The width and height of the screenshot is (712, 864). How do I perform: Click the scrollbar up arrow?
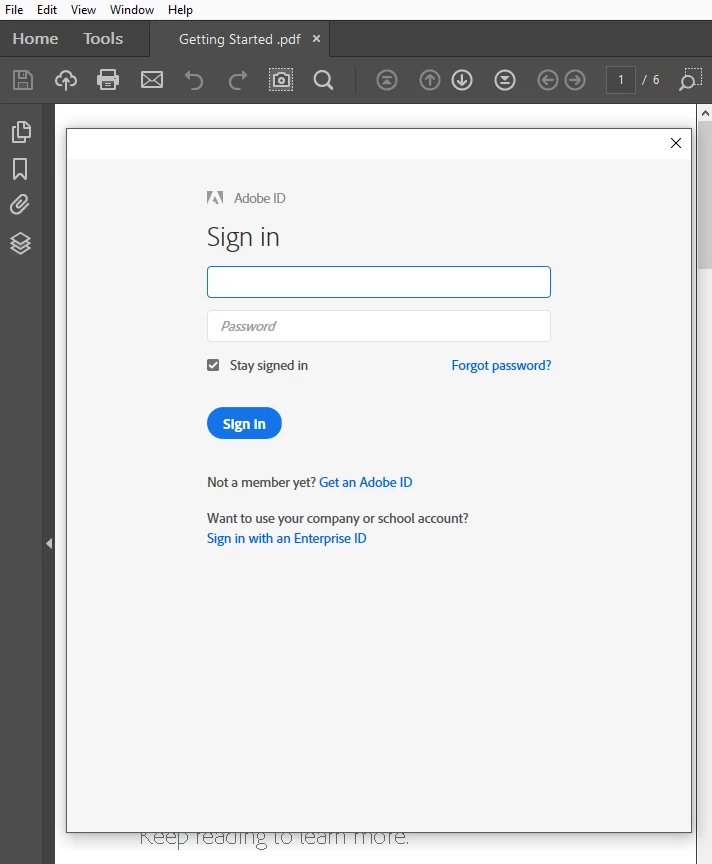705,113
